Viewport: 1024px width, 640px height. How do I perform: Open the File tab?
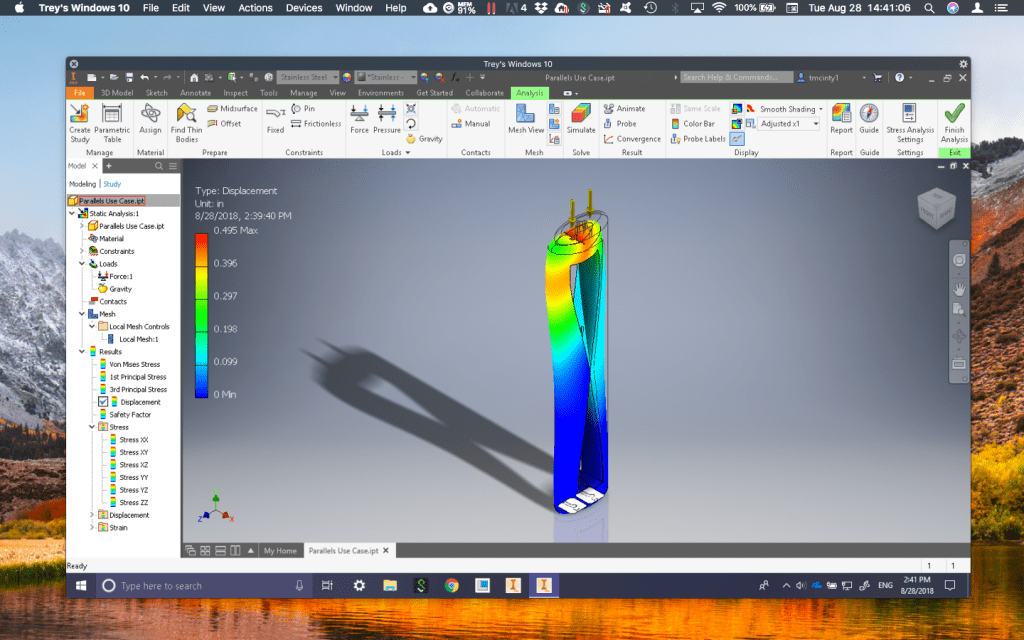80,93
